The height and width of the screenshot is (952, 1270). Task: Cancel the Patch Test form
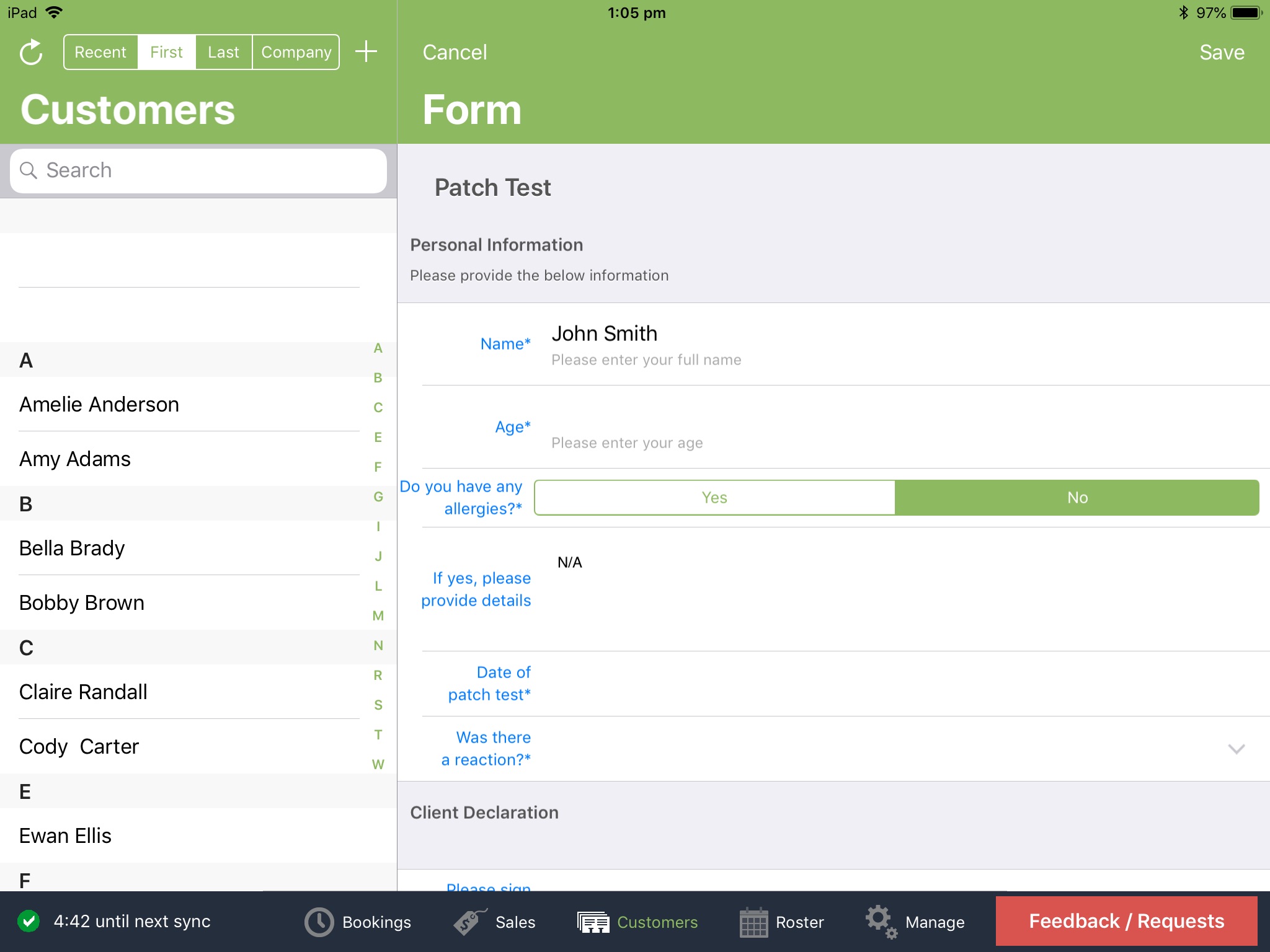[455, 52]
